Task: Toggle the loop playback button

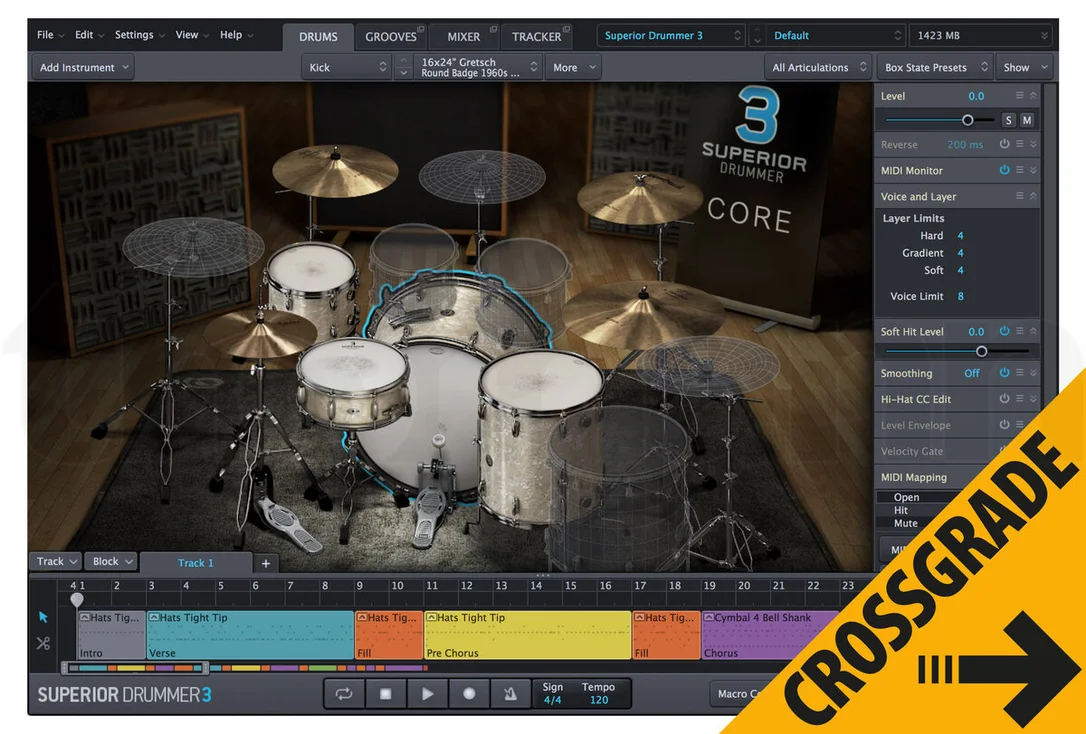Action: [x=344, y=694]
